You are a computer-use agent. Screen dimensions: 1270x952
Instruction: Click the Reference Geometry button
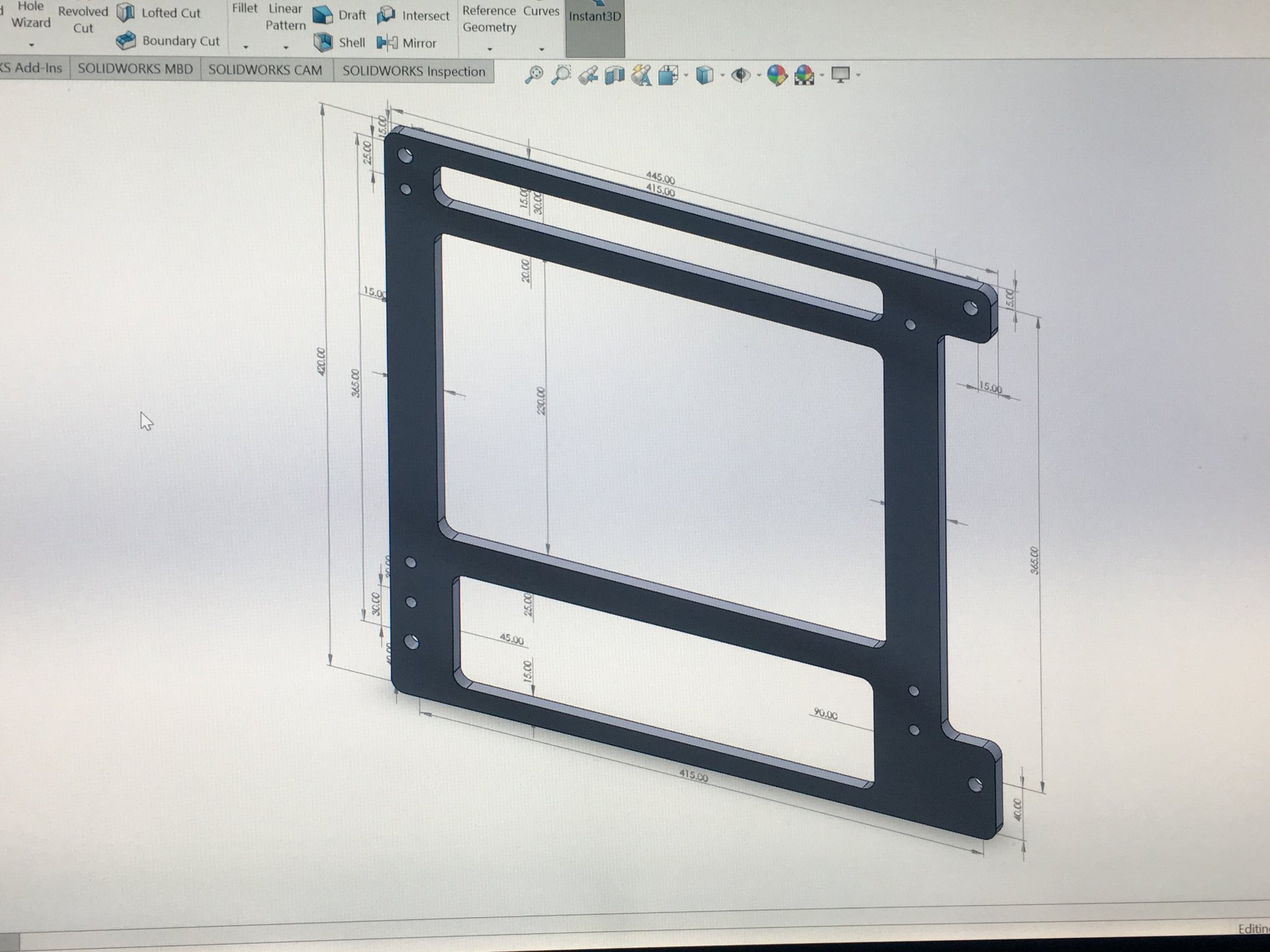[489, 19]
